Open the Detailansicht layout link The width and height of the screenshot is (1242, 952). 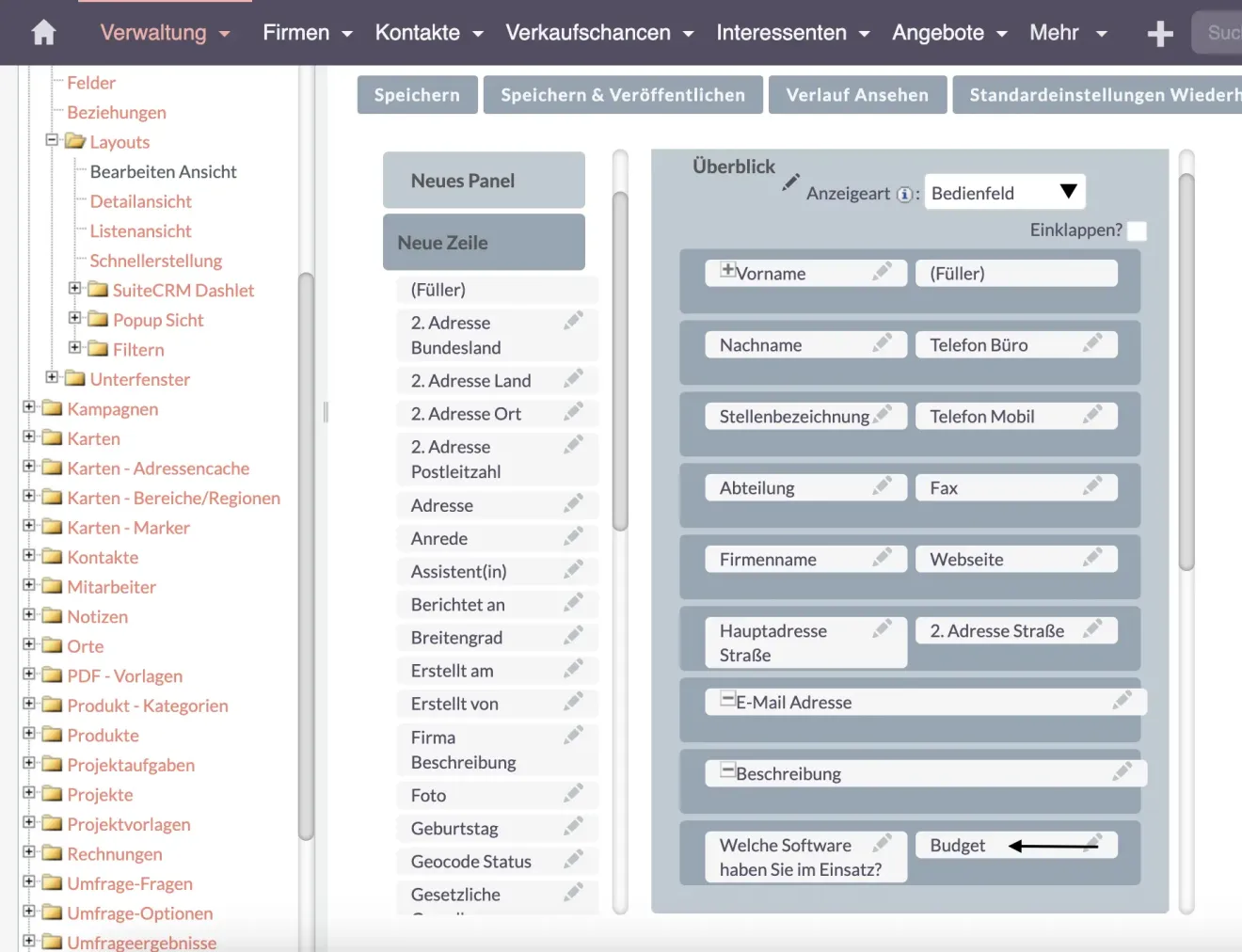point(140,201)
